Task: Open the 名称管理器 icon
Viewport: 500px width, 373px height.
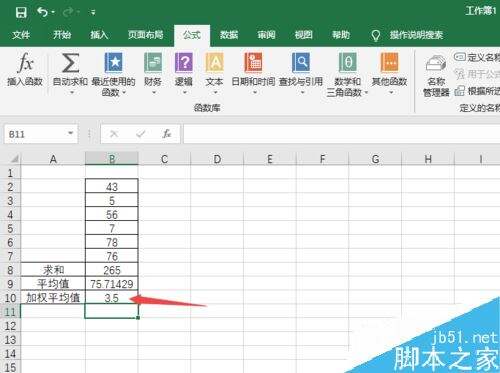Action: (436, 63)
